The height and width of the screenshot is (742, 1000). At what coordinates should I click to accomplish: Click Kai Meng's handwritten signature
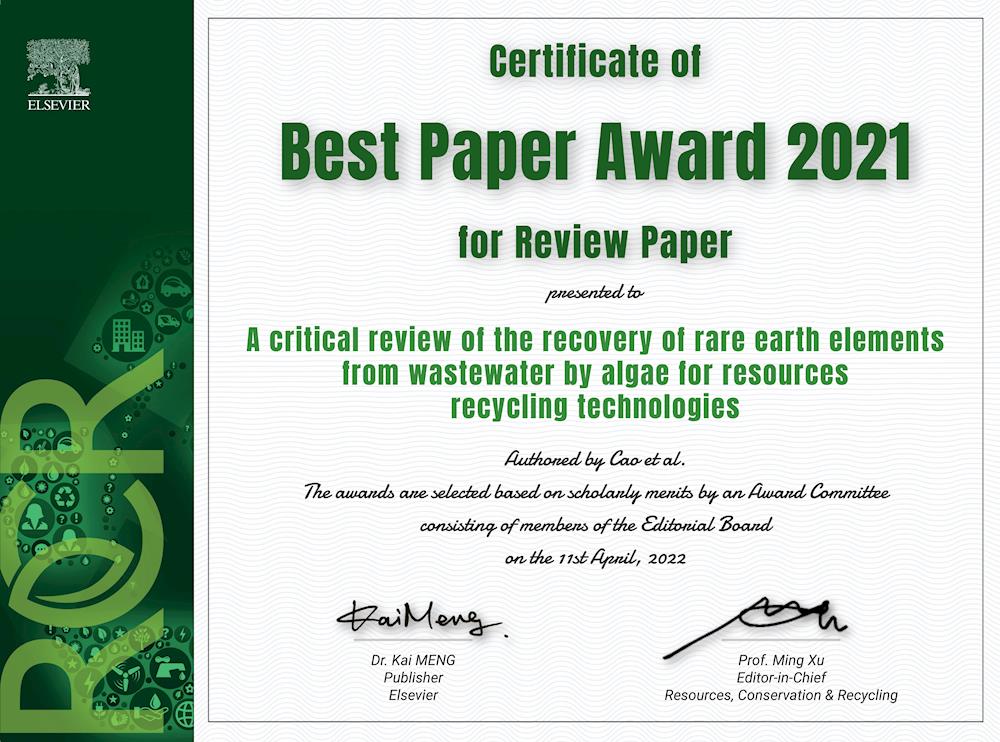pyautogui.click(x=420, y=620)
